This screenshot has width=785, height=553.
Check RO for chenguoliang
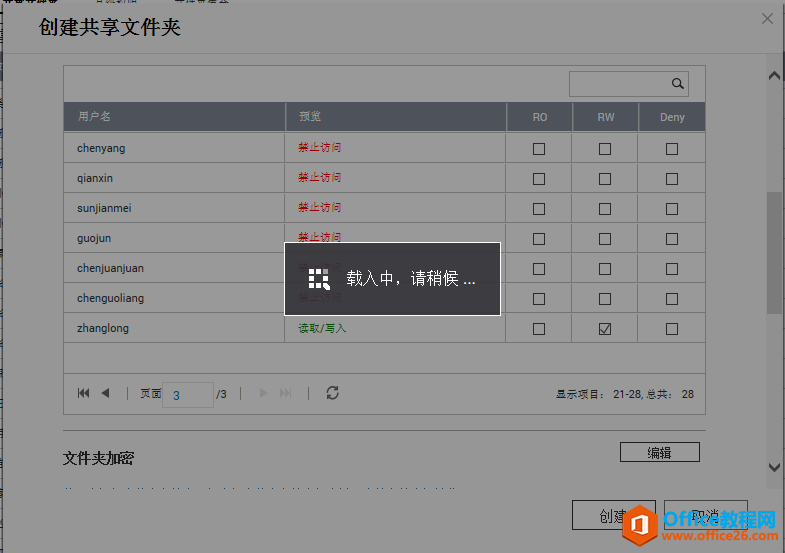[539, 299]
